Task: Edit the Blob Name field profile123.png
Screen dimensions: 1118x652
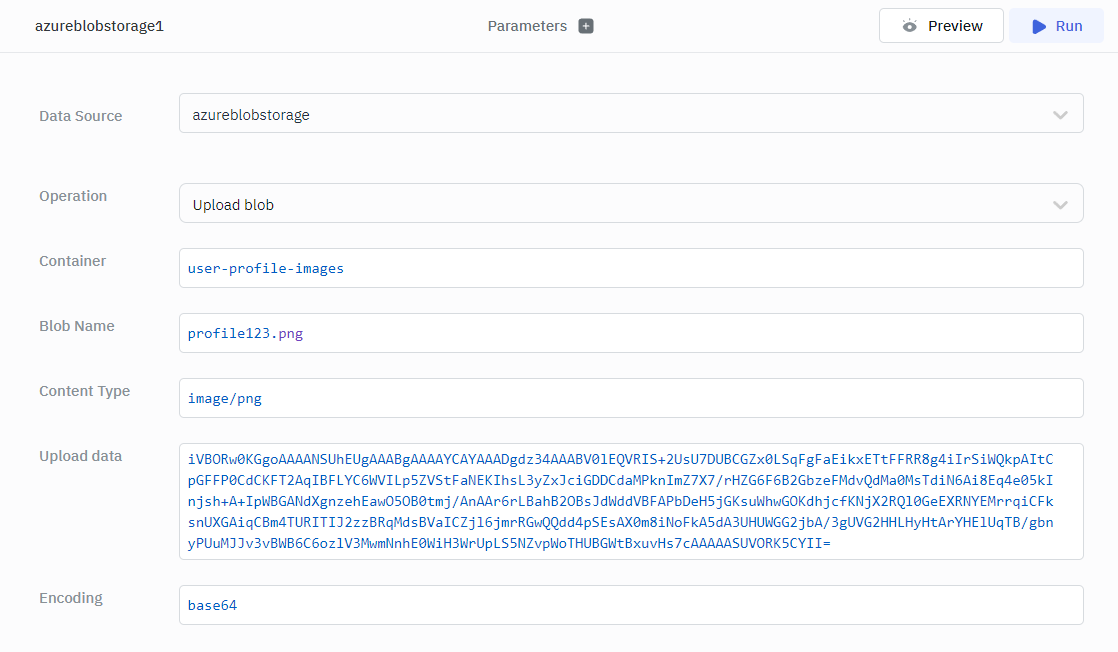Action: coord(630,333)
